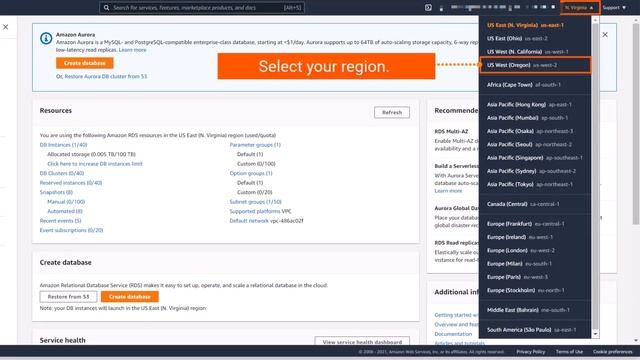
Task: Click the Amazon Aurora info icon
Action: click(46, 38)
